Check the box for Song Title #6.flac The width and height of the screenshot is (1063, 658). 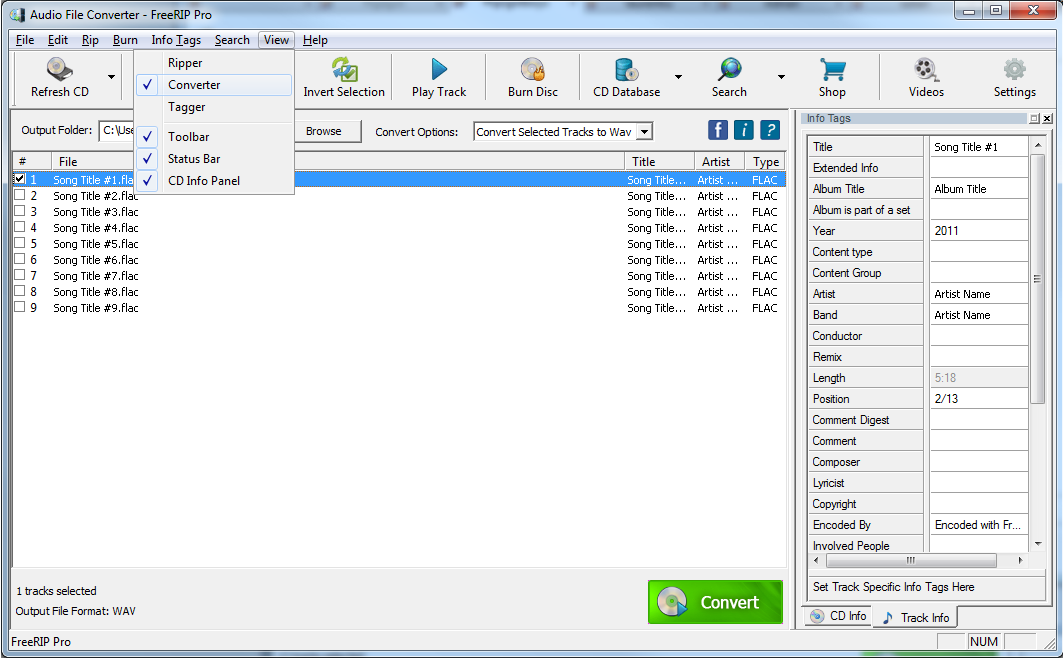(20, 259)
